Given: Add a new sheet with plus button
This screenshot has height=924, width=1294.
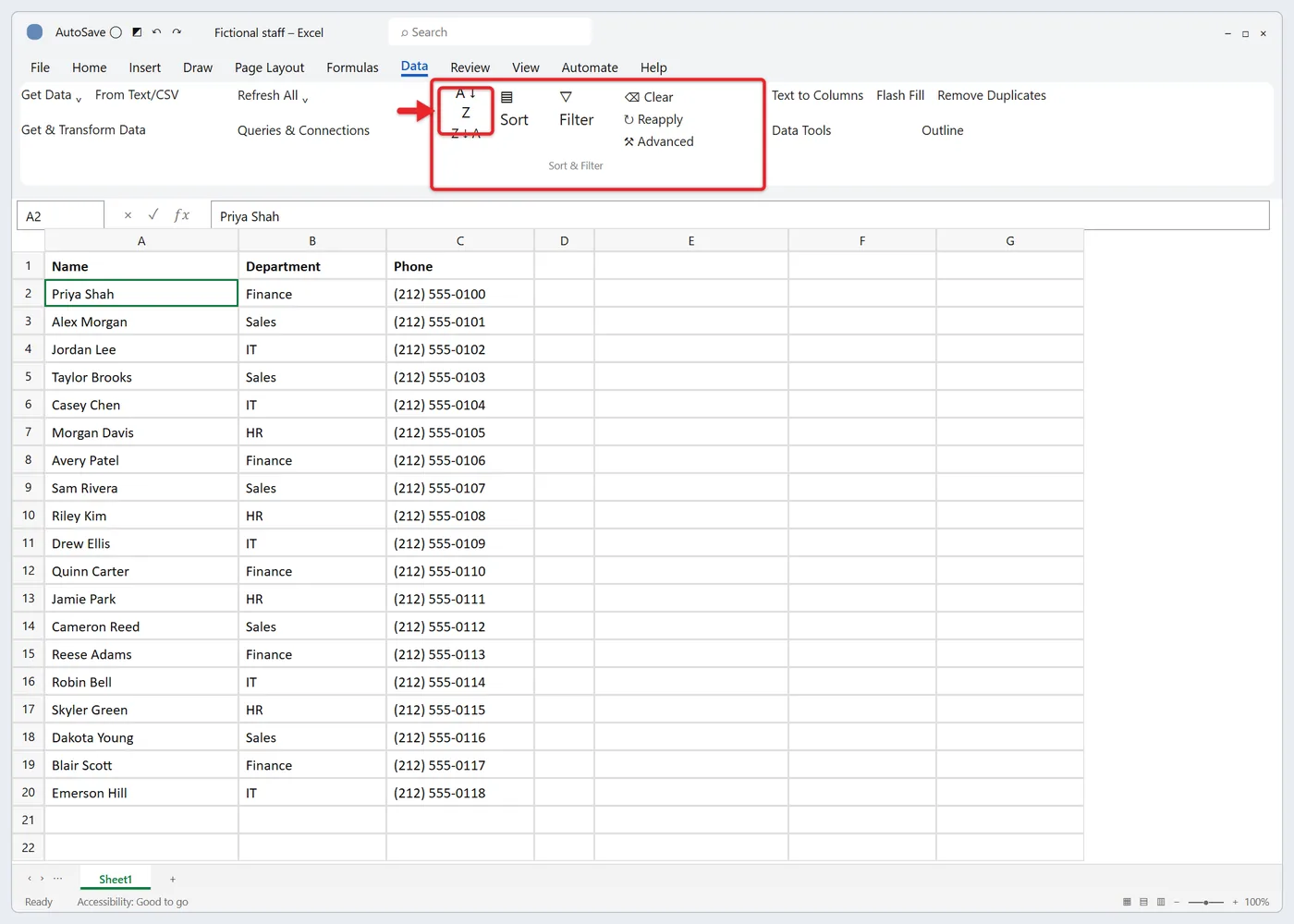Looking at the screenshot, I should pos(173,880).
